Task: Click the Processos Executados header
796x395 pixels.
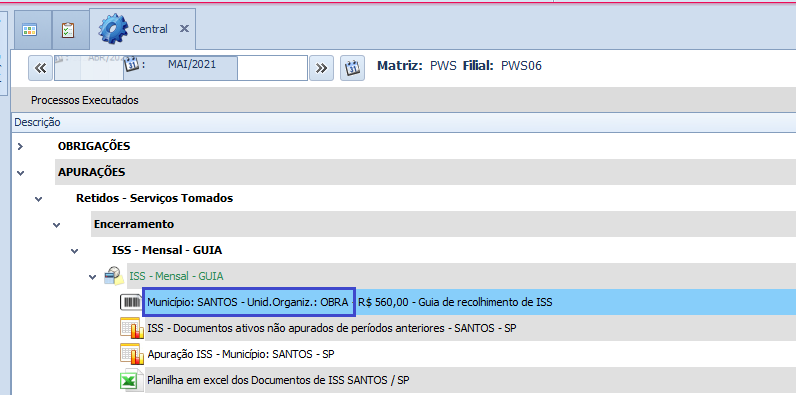Action: pos(85,100)
